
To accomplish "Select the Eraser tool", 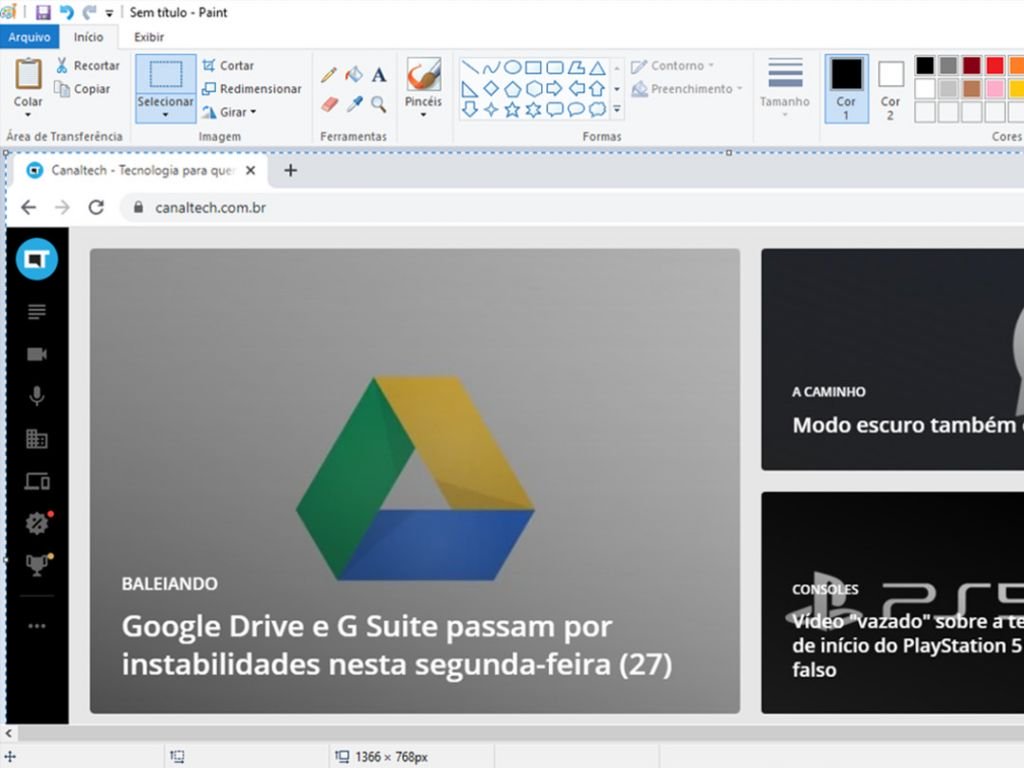I will tap(329, 104).
